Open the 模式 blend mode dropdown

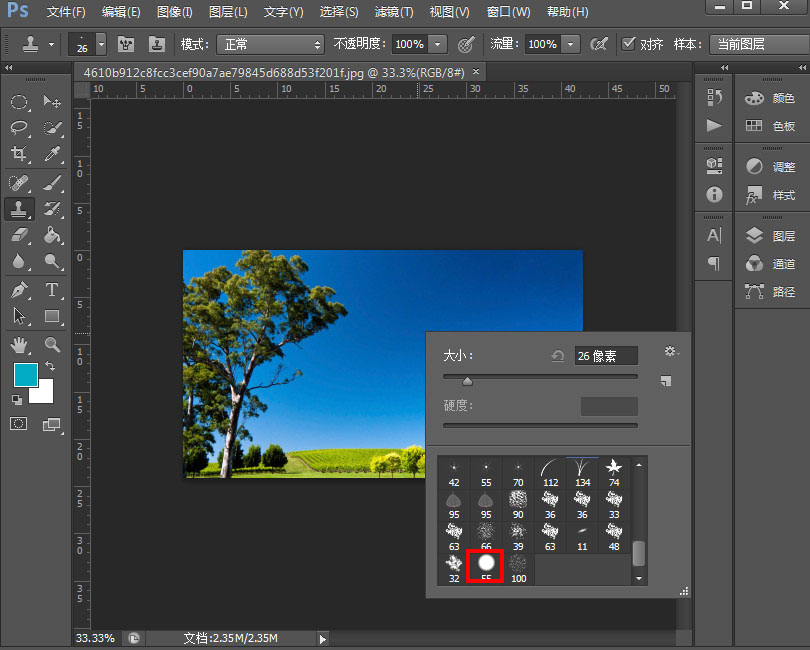[x=271, y=44]
